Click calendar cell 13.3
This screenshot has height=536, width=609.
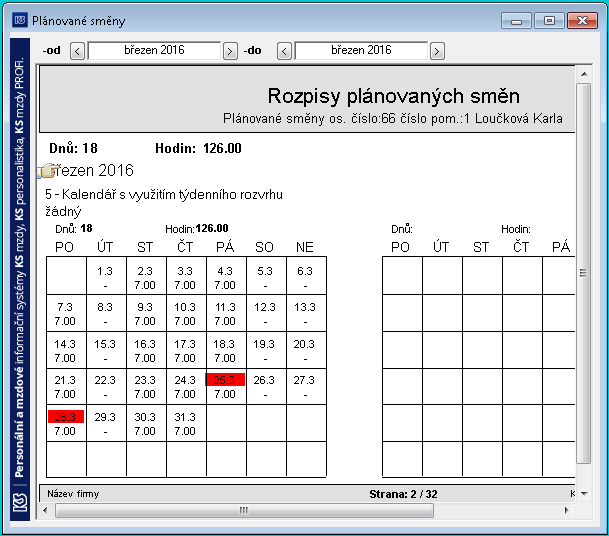[306, 313]
